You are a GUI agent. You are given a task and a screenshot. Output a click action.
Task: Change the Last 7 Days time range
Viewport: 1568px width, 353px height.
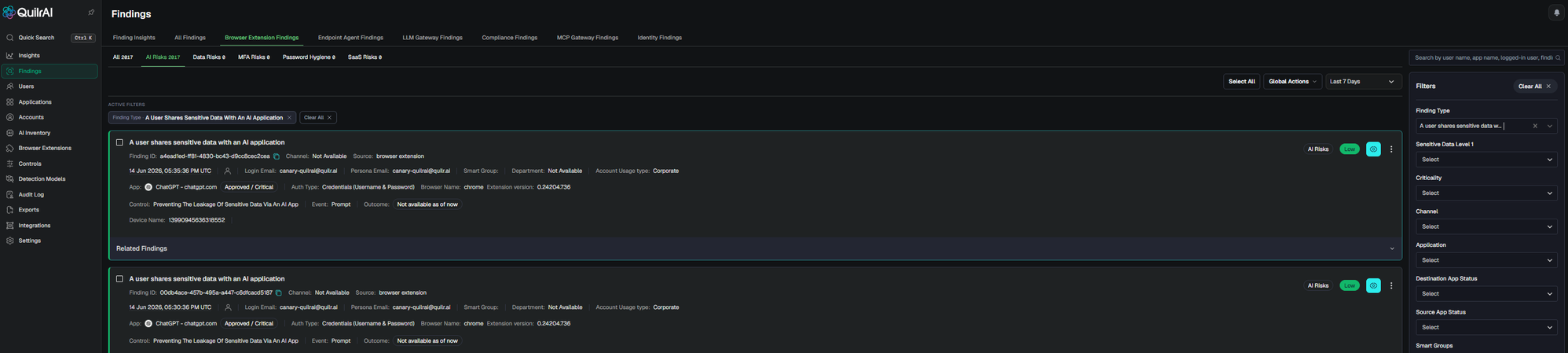[x=1363, y=82]
